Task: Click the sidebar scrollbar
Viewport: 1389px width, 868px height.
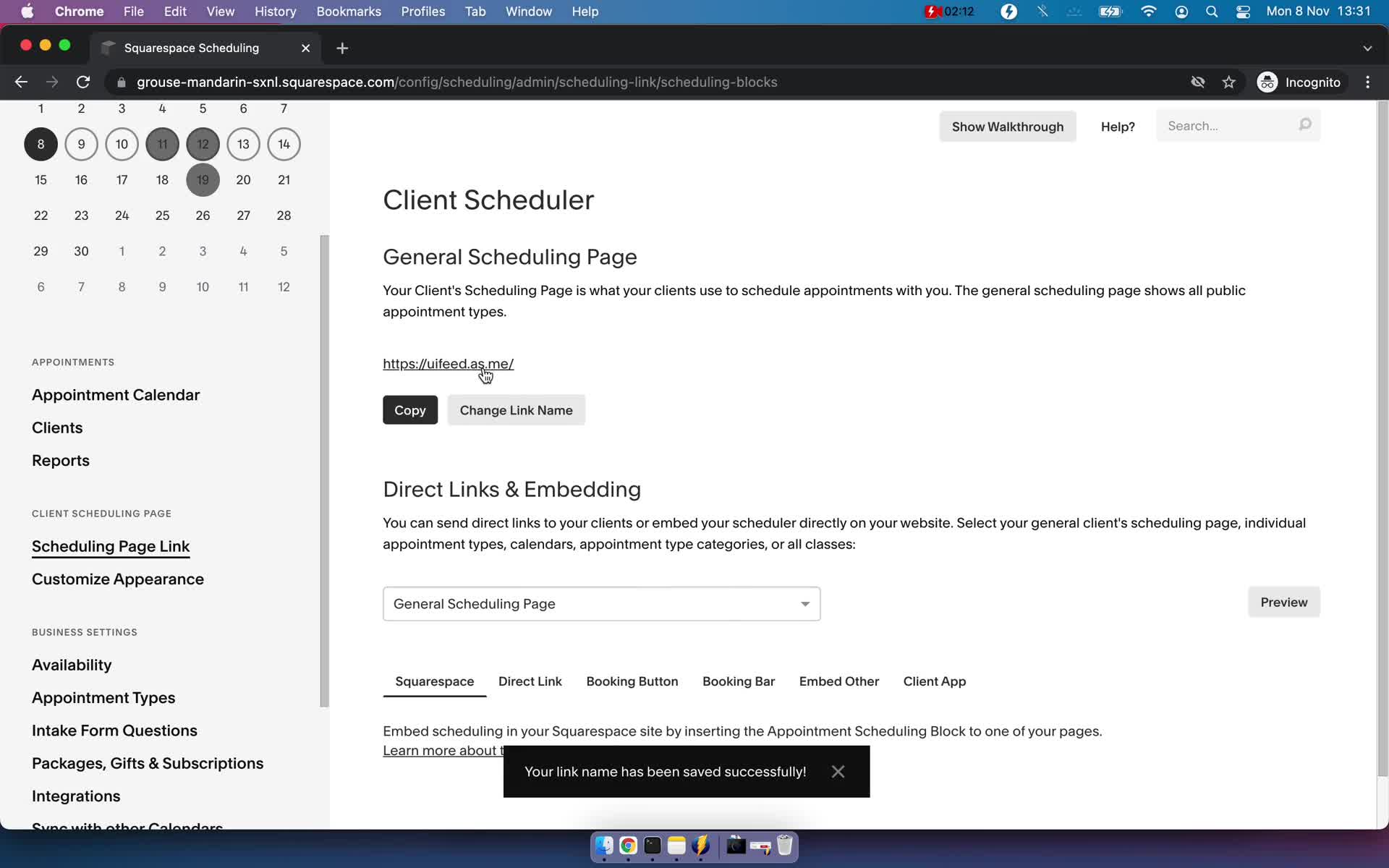Action: click(x=324, y=470)
